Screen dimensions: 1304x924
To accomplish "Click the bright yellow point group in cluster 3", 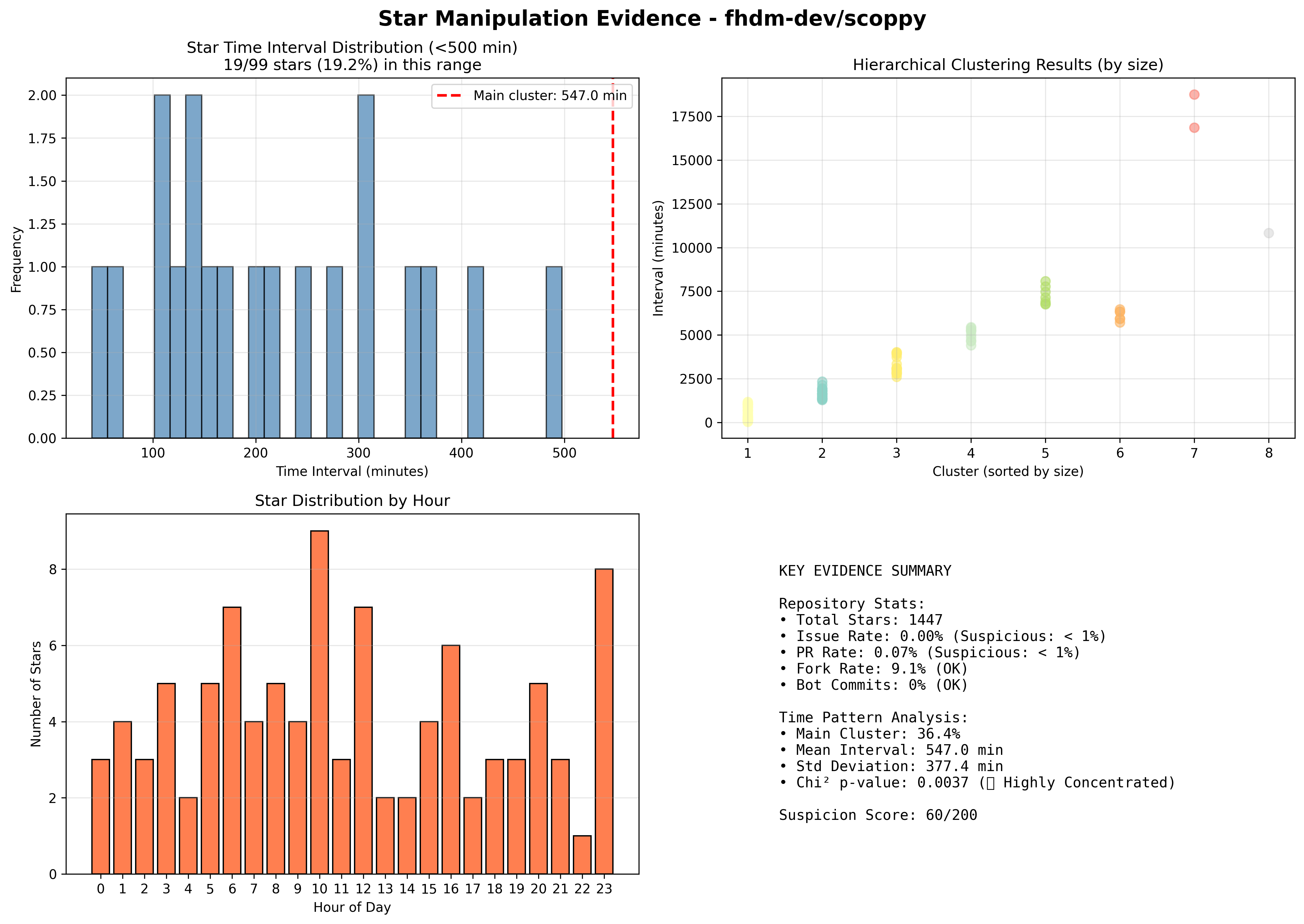I will tap(897, 364).
